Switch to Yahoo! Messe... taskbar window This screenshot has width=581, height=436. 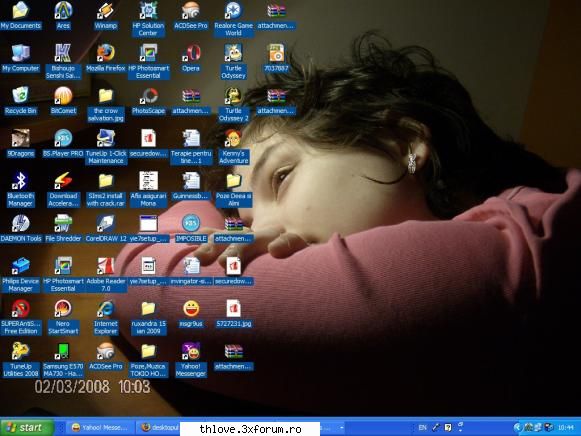100,427
